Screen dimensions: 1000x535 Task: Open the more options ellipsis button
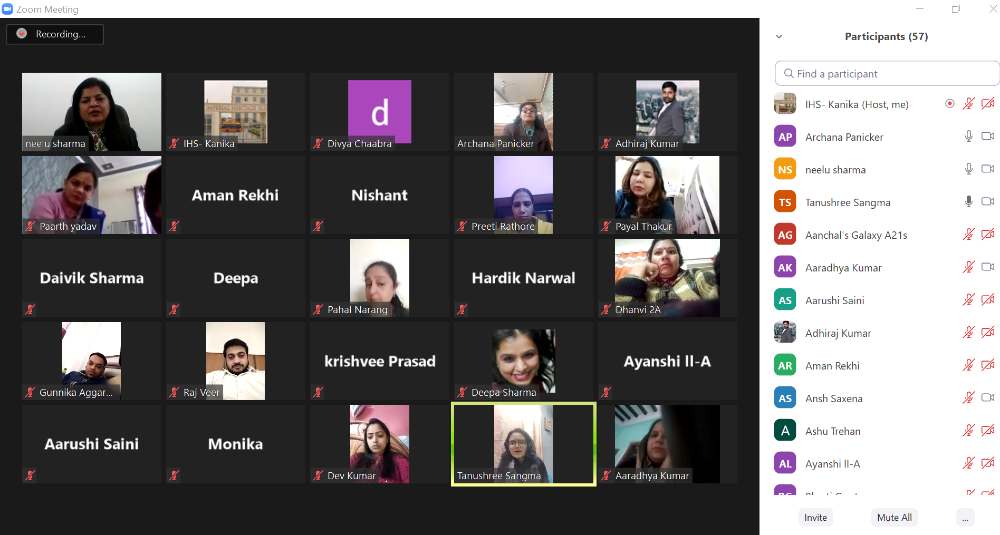(x=966, y=518)
